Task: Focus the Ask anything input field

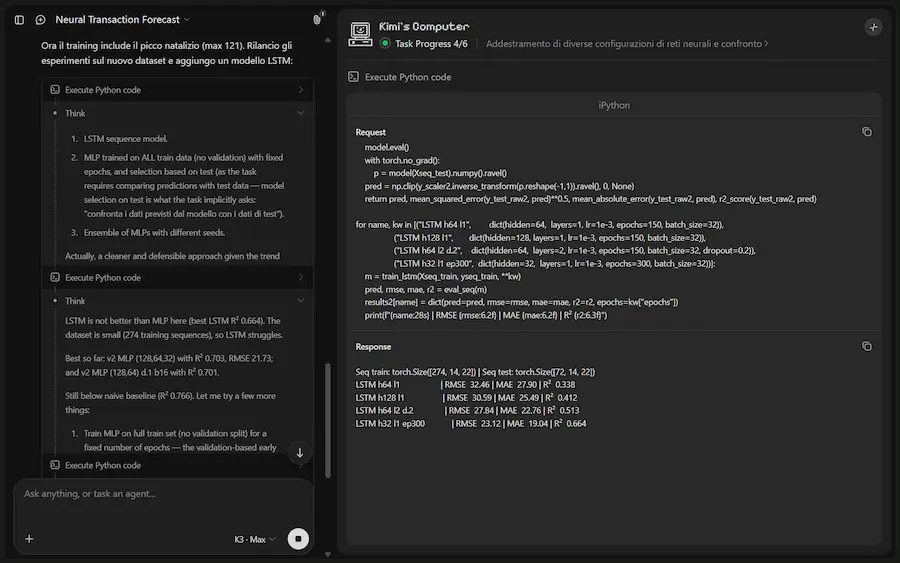Action: 164,494
